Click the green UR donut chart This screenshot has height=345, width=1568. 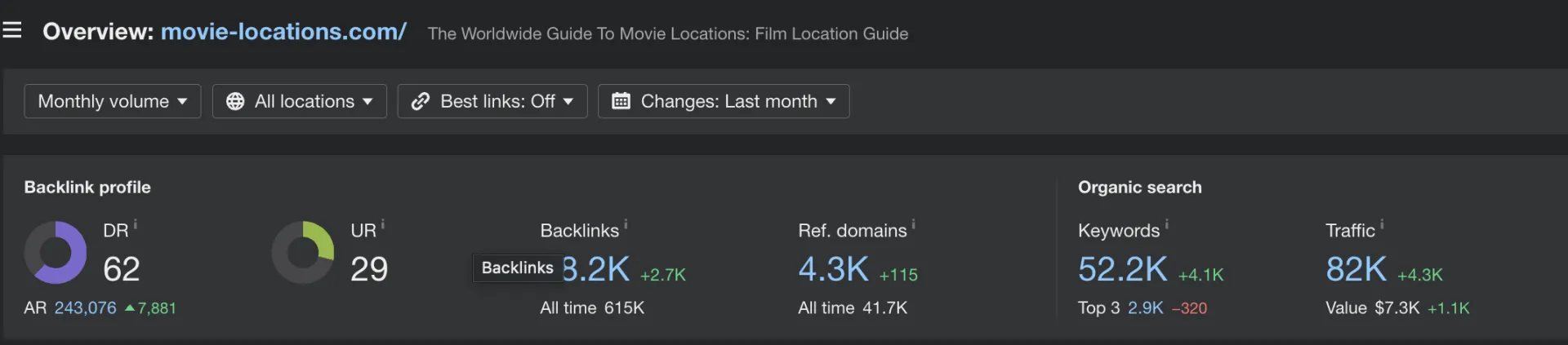(303, 253)
